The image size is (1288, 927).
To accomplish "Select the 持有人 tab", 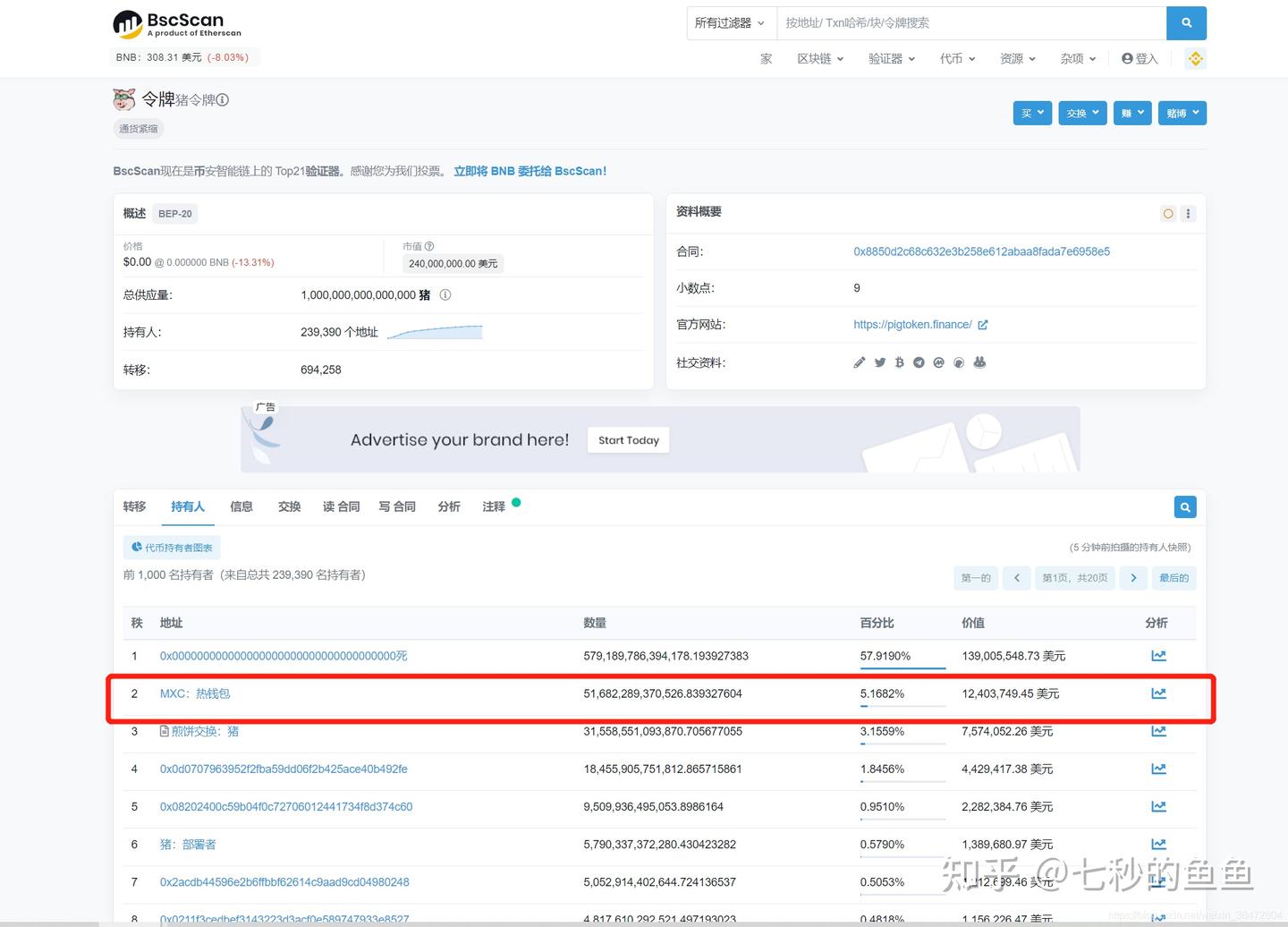I will pyautogui.click(x=188, y=506).
